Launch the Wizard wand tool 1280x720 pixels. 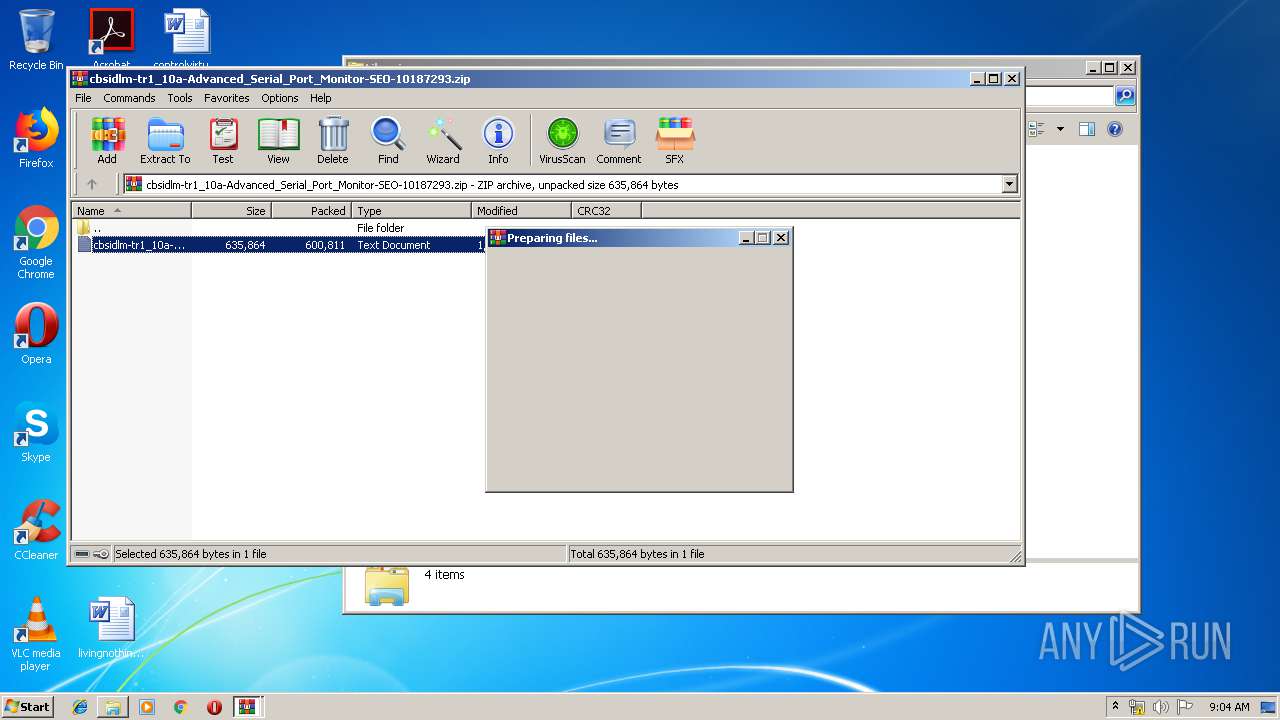pyautogui.click(x=443, y=140)
